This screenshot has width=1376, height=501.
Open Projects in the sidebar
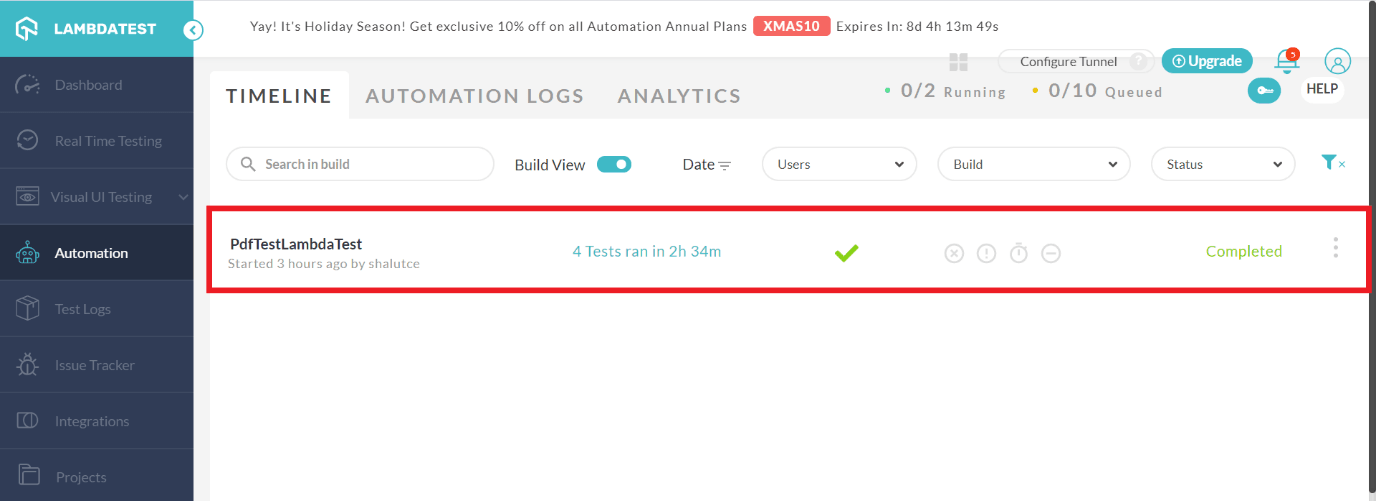97,476
